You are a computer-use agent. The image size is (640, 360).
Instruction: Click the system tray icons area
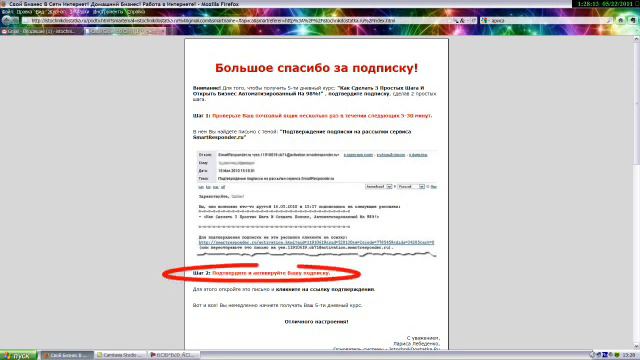coord(606,356)
